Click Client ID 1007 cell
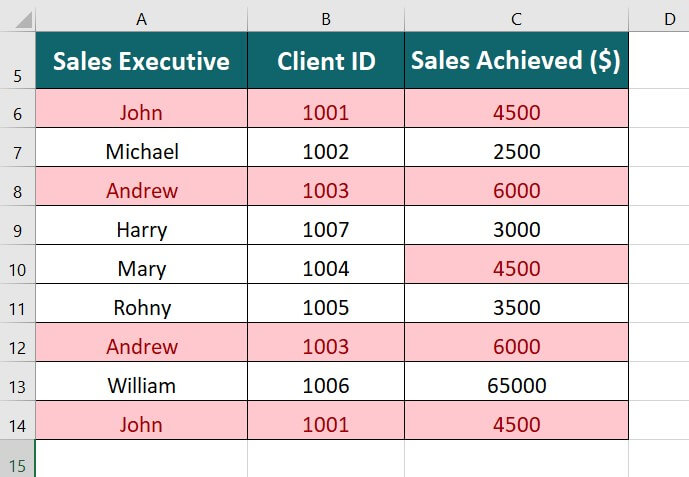The height and width of the screenshot is (477, 689). pos(326,230)
